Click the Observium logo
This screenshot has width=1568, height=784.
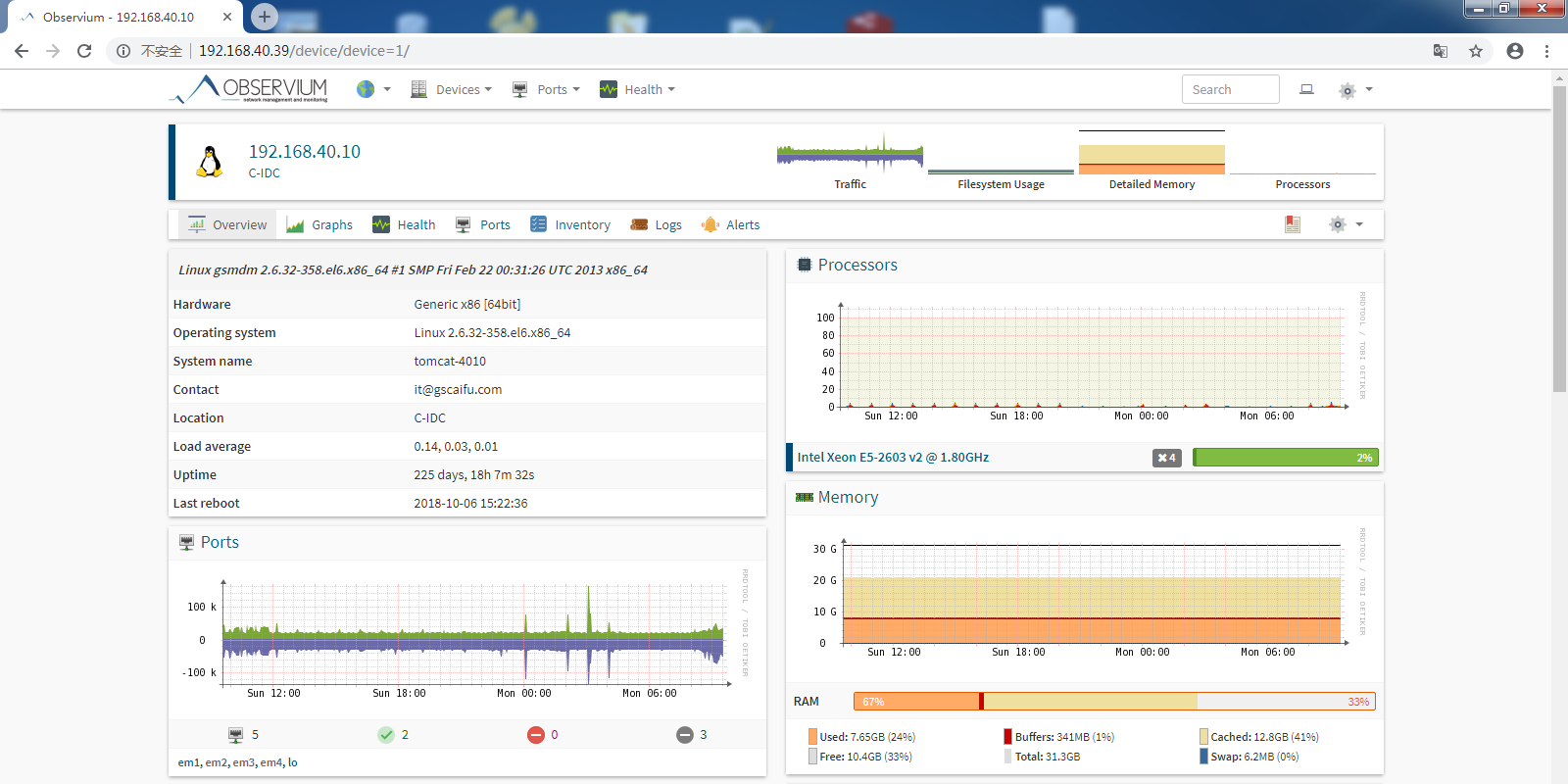click(250, 89)
